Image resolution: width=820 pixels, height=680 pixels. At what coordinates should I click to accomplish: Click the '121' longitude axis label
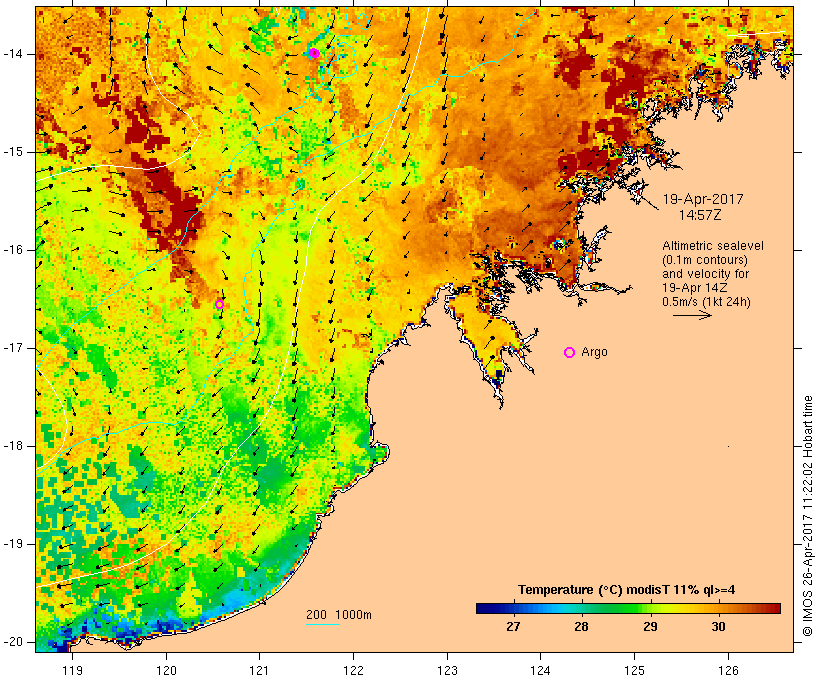click(259, 670)
